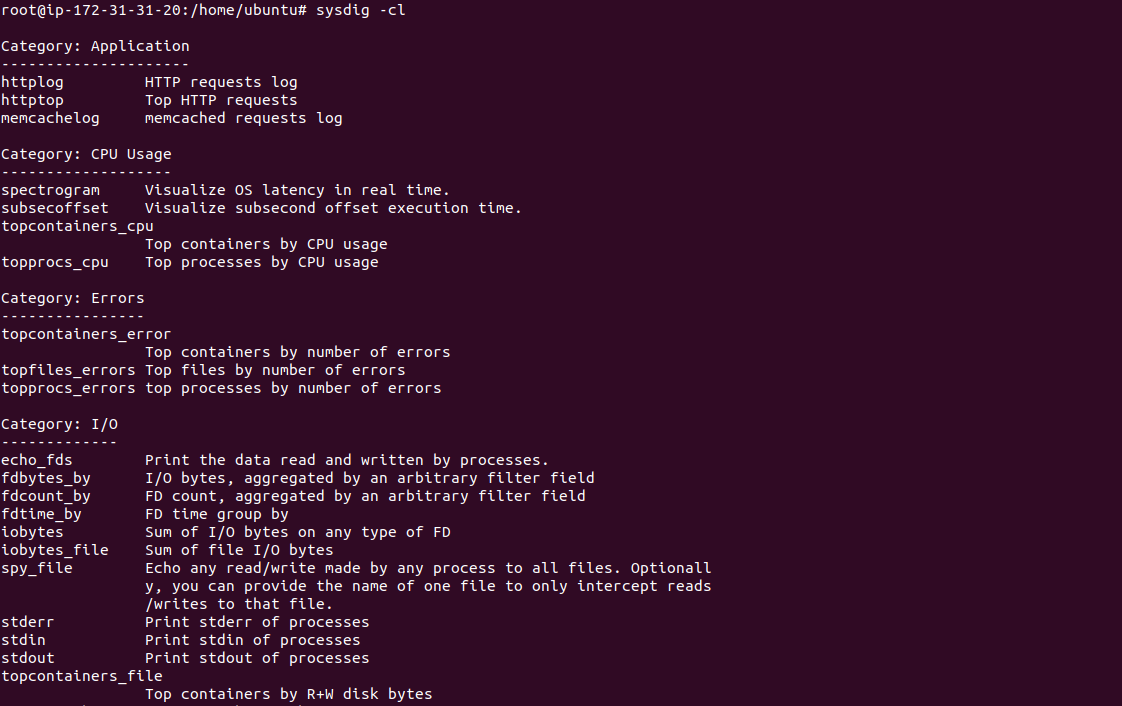Click the 'sysdig -cl' command text
1122x706 pixels.
(361, 10)
